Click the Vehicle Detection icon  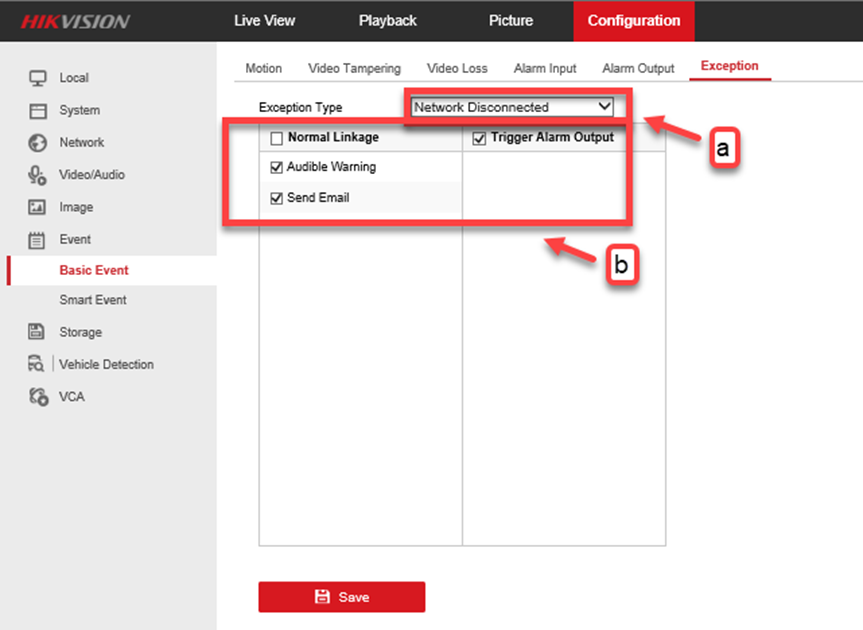tap(38, 364)
